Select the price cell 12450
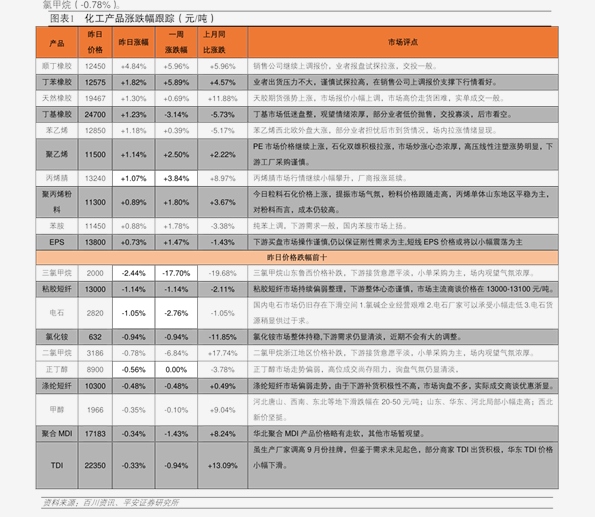This screenshot has width=595, height=517. [x=95, y=66]
